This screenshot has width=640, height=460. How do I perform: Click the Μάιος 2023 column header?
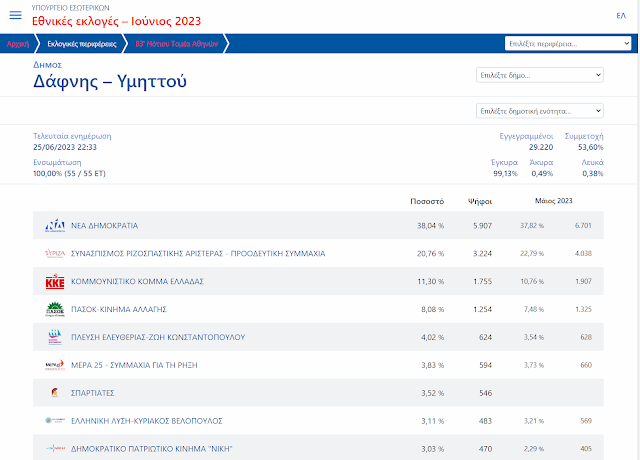[553, 201]
